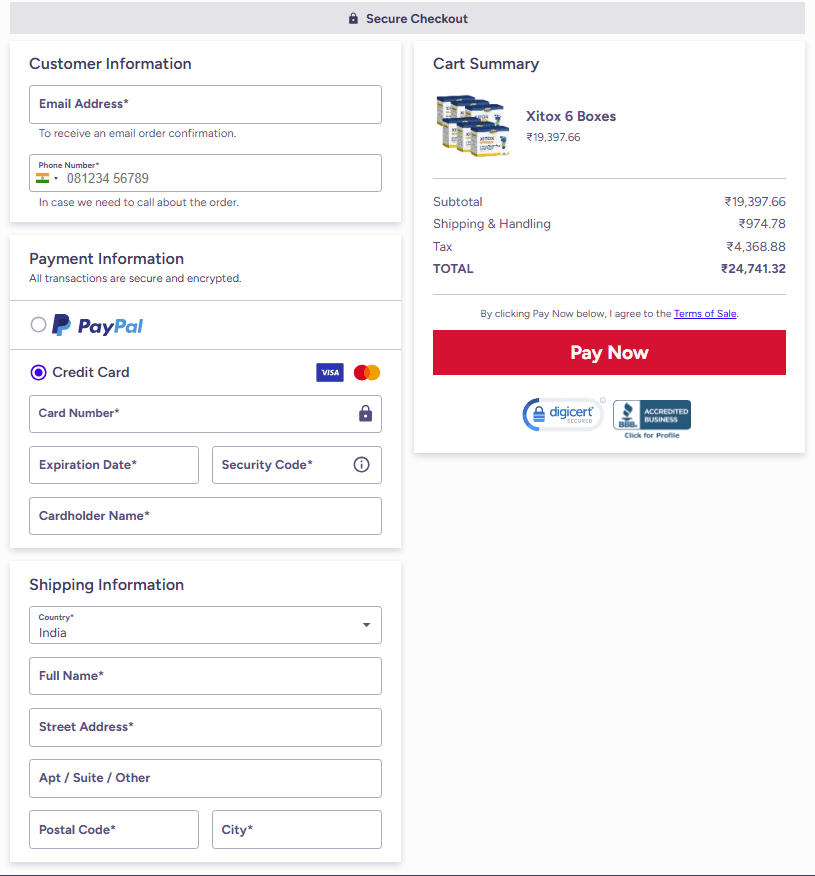Click the padlock in the Secure Checkout header
This screenshot has height=876, width=815.
click(352, 18)
